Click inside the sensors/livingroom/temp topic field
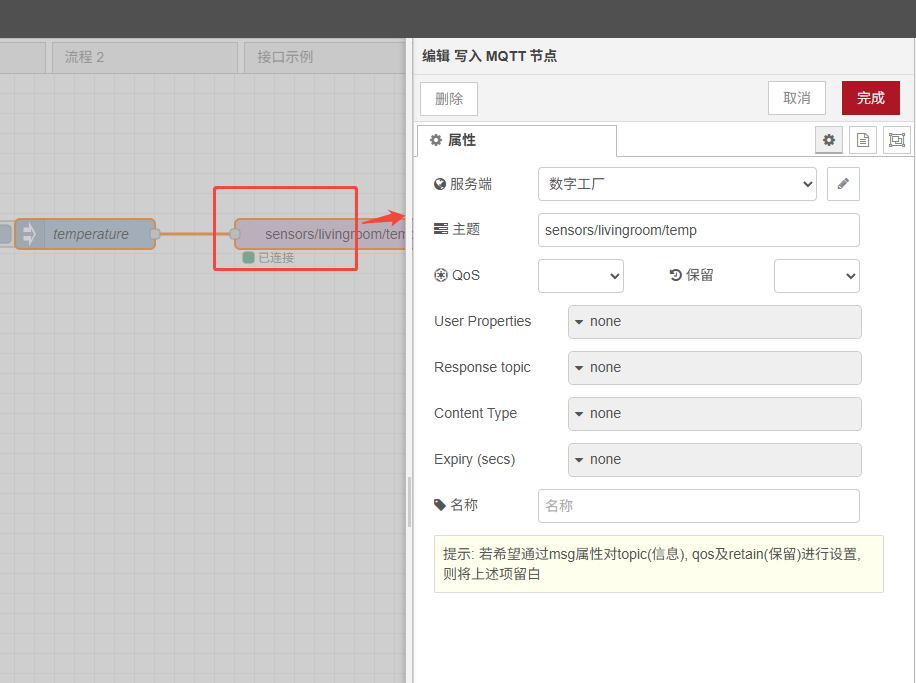Screen dimensions: 916x683 click(x=698, y=229)
